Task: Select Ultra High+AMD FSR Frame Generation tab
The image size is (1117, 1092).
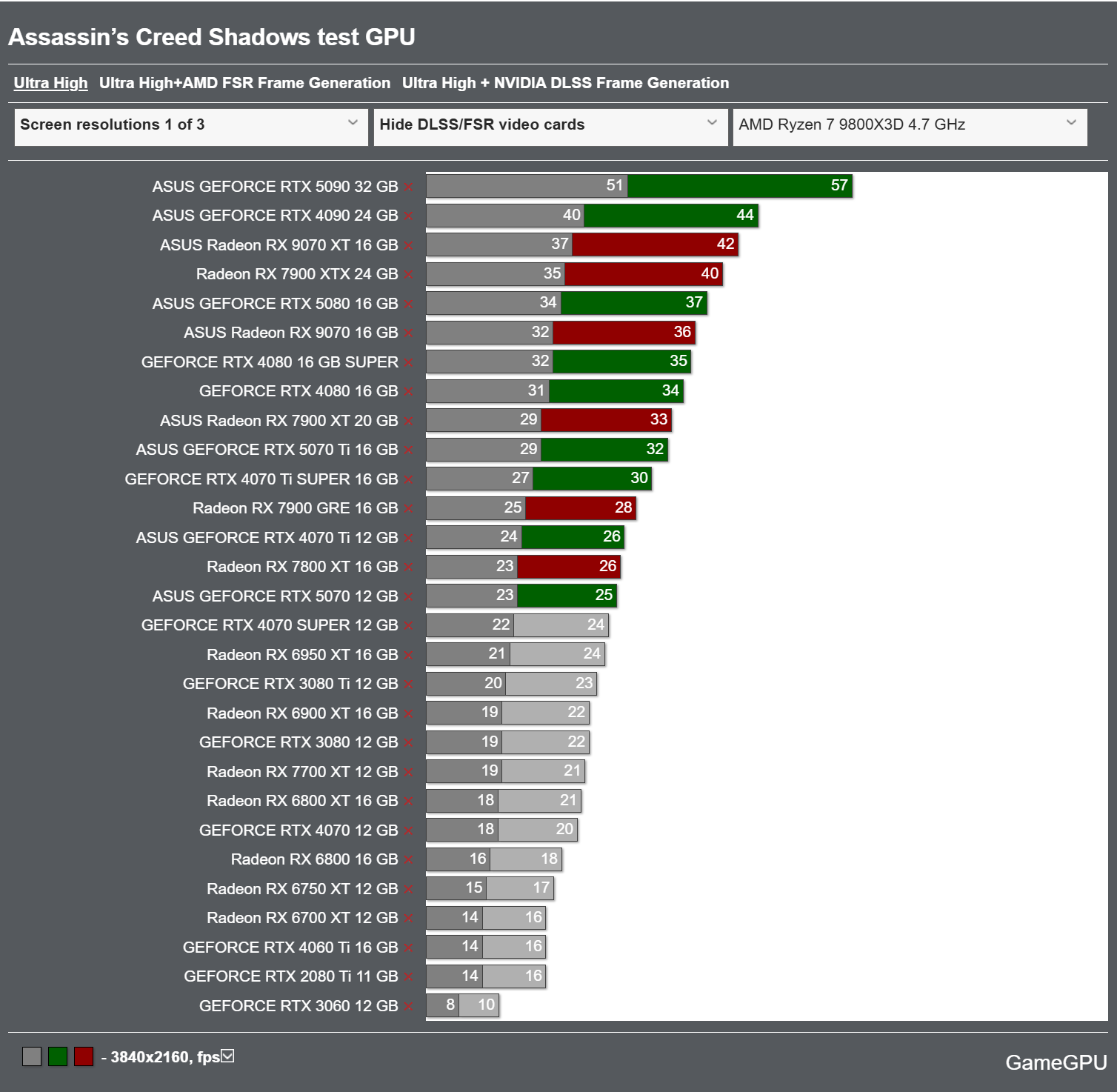Action: [x=244, y=83]
